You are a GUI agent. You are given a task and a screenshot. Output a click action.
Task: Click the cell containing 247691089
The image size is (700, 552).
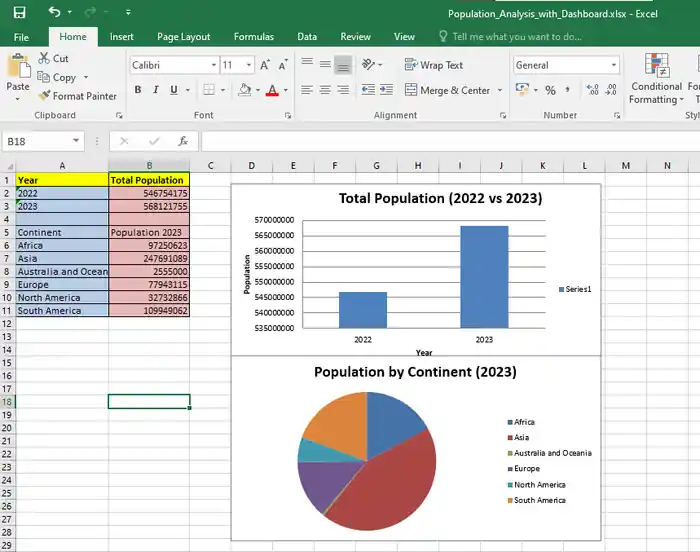[149, 258]
